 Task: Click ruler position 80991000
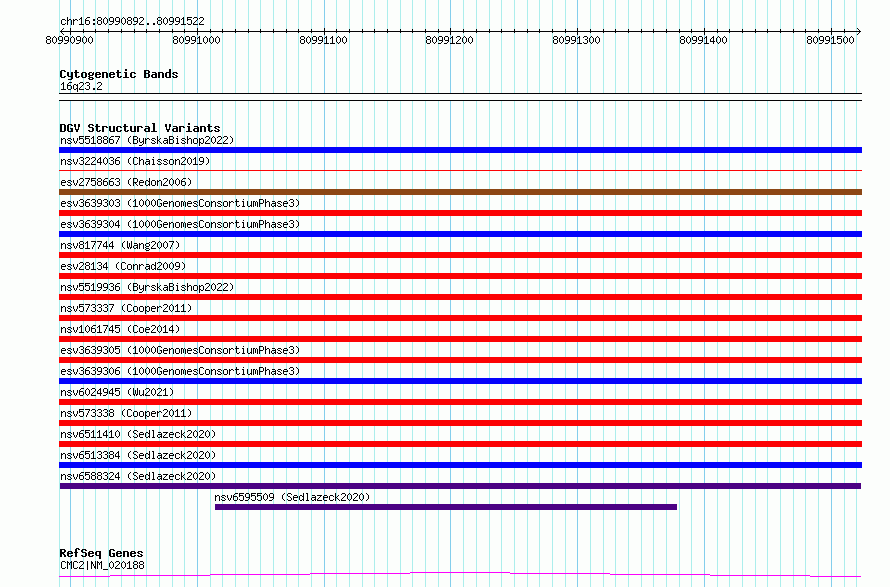point(196,40)
